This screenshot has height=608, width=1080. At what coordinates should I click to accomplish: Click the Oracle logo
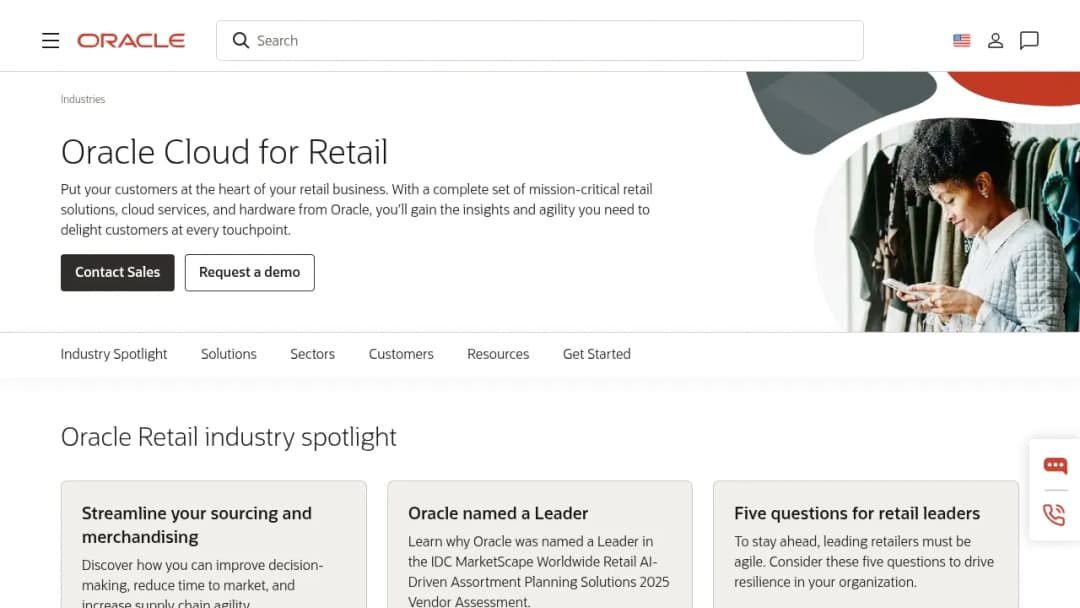pos(131,41)
